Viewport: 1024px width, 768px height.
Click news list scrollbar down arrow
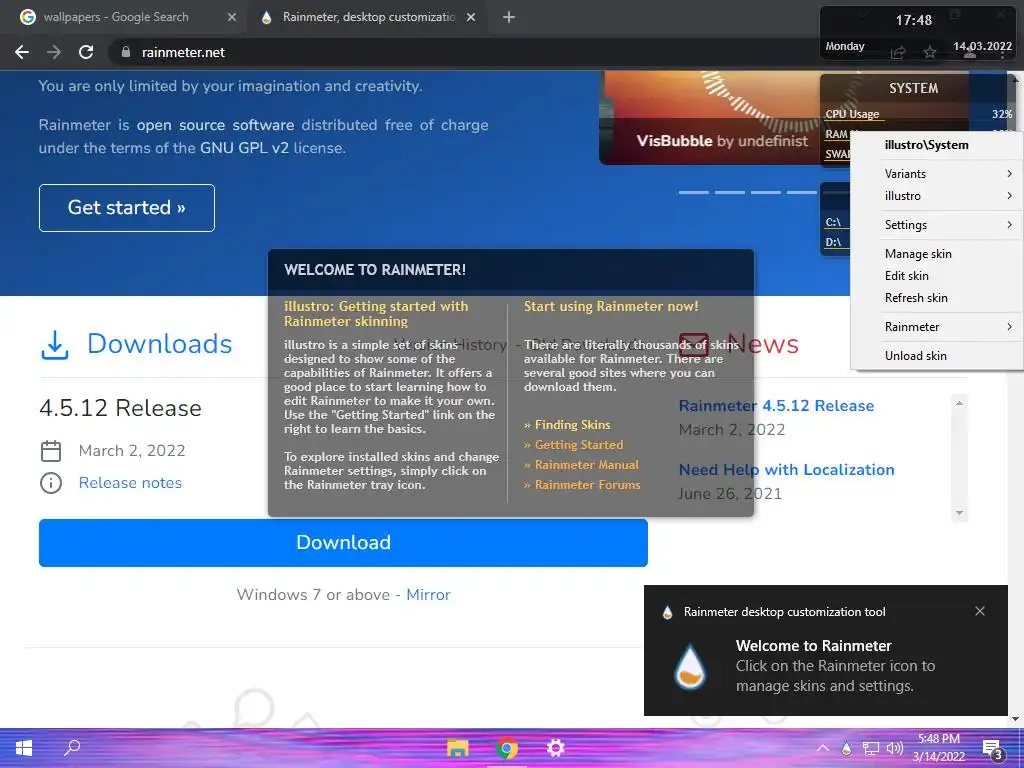959,513
